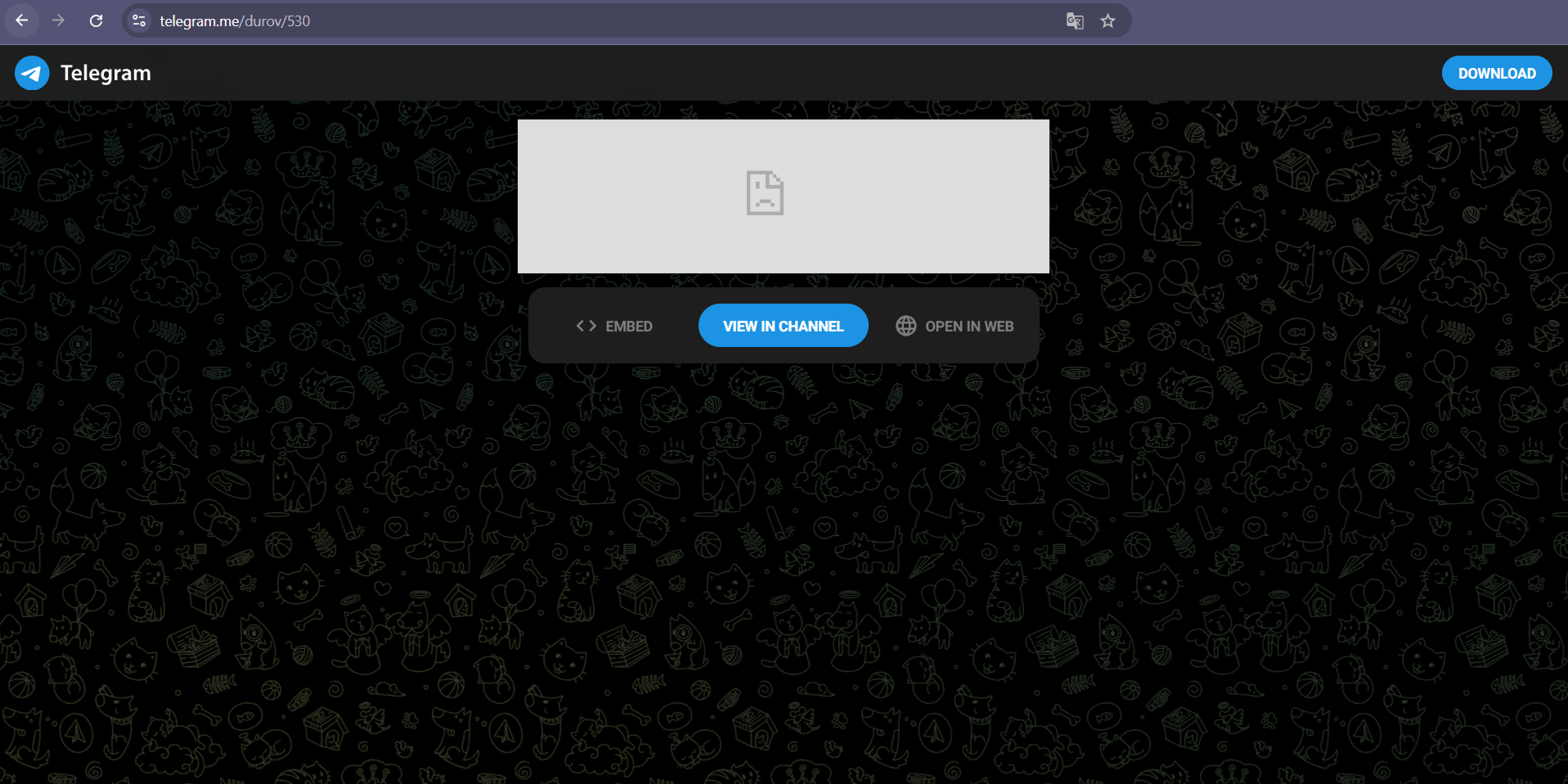The height and width of the screenshot is (784, 1568).
Task: Select the gray post preview placeholder
Action: pyautogui.click(x=783, y=196)
